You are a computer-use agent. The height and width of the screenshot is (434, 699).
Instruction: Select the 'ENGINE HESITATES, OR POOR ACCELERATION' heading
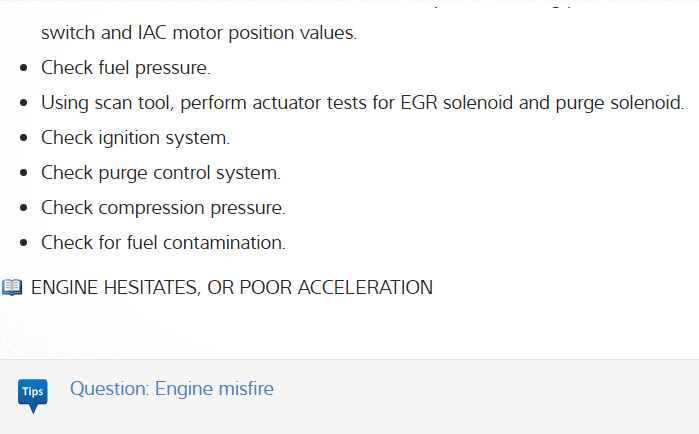pos(232,288)
